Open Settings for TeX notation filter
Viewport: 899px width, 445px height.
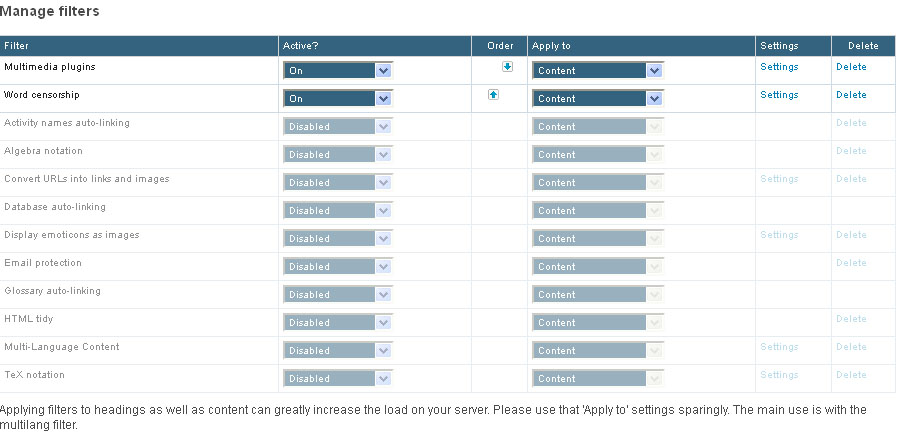(x=779, y=374)
